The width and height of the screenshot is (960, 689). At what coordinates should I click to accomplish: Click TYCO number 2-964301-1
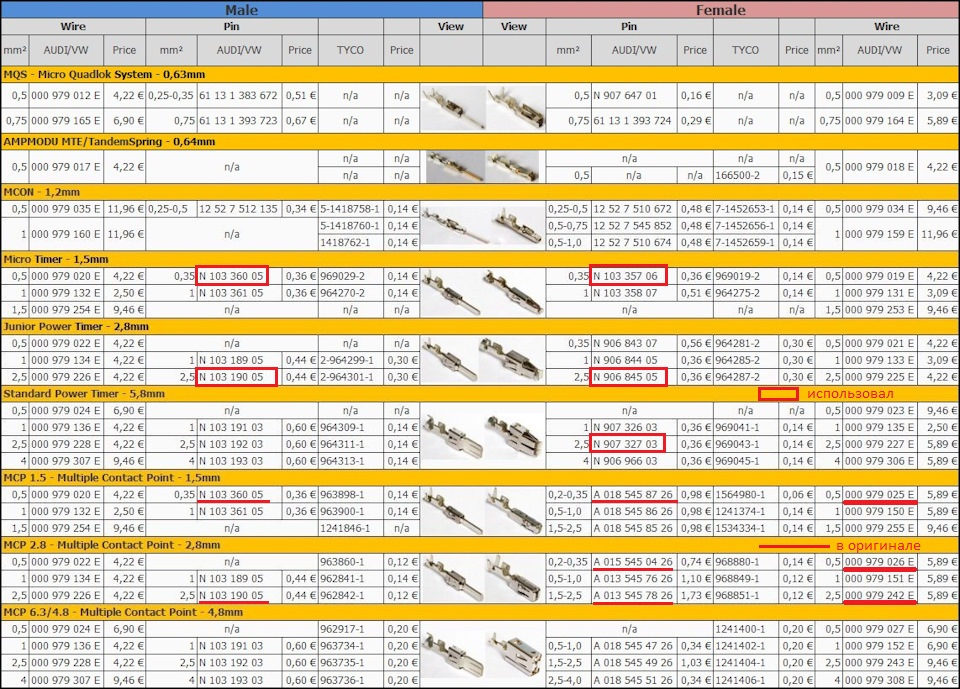click(x=347, y=377)
